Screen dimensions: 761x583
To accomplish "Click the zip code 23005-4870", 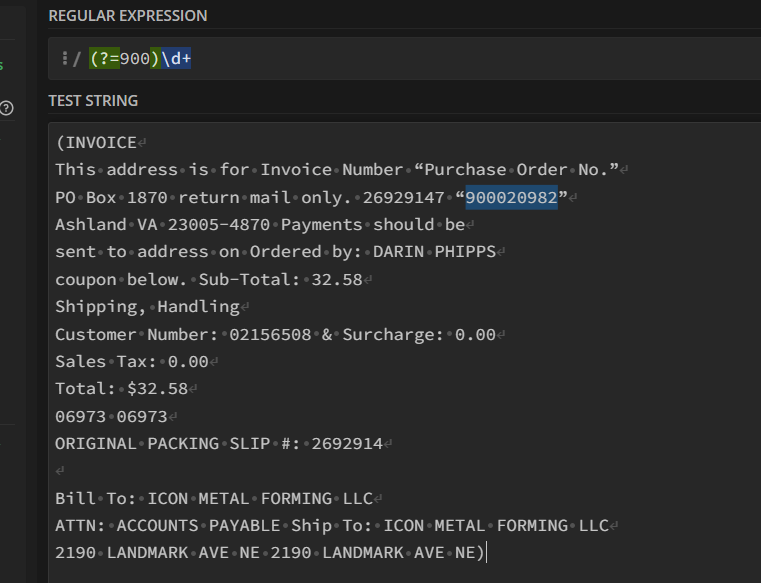I will pos(219,225).
